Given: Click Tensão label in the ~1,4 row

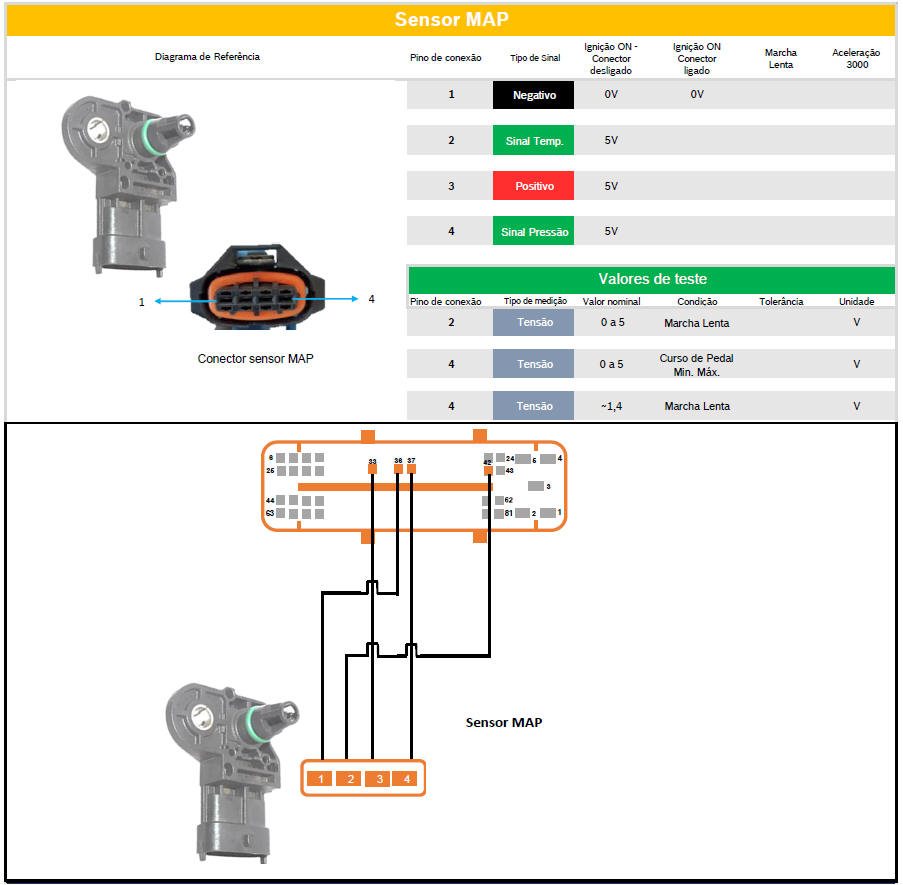Looking at the screenshot, I should [533, 406].
